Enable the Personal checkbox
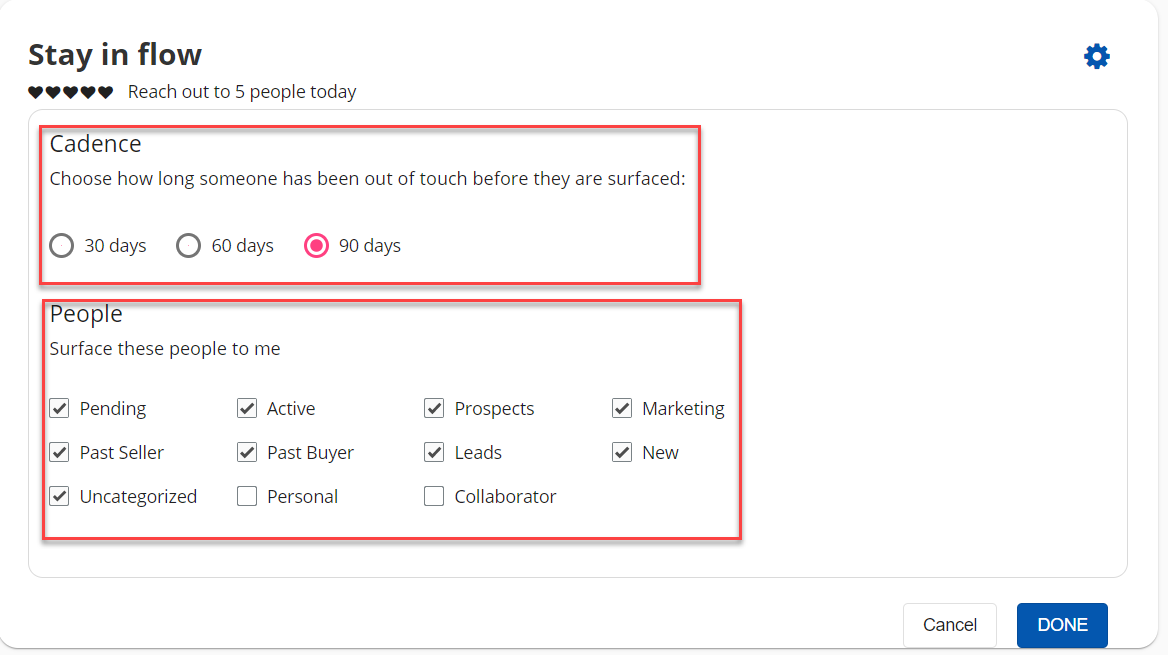 (x=247, y=496)
